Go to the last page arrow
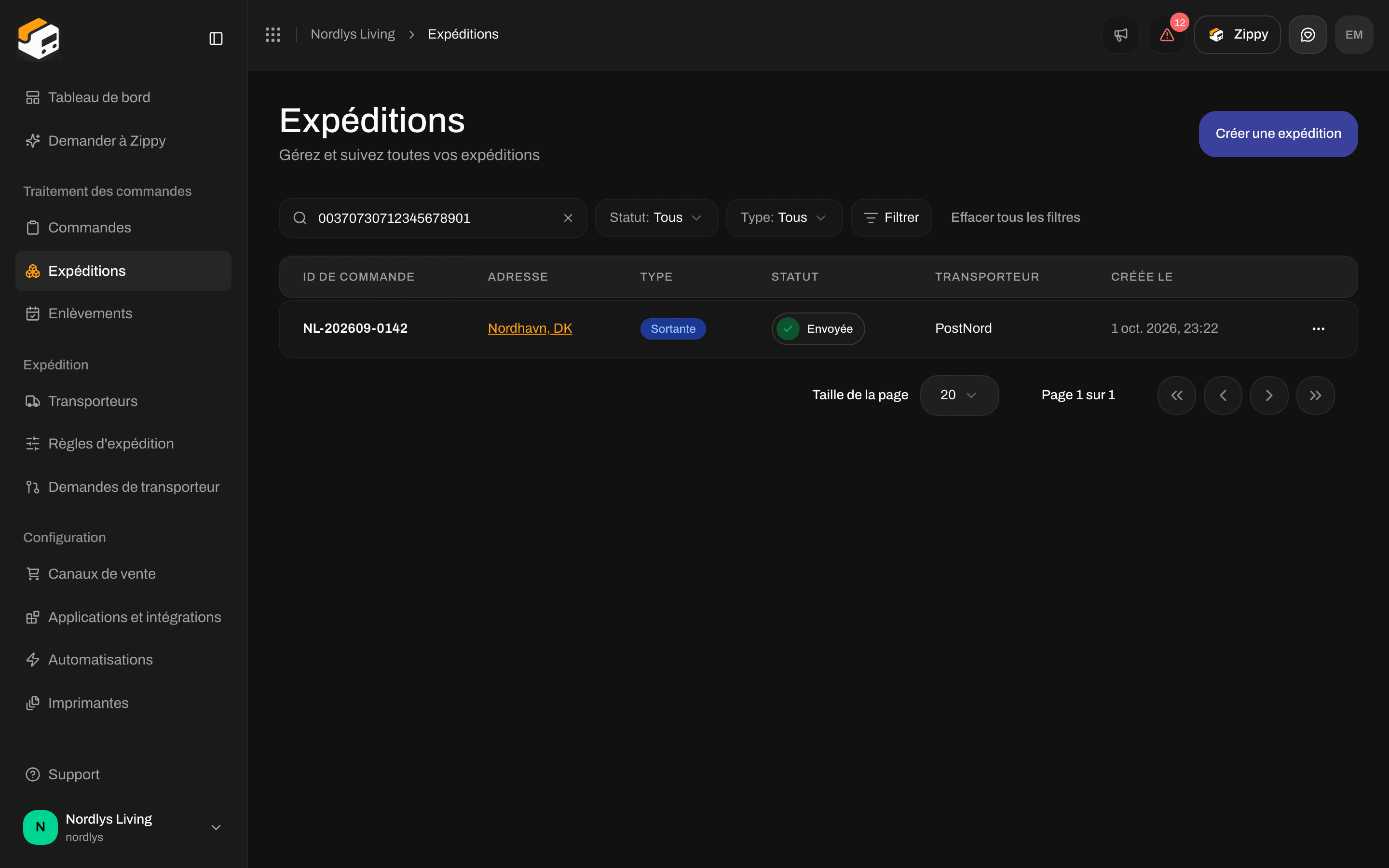The height and width of the screenshot is (868, 1389). [1315, 395]
